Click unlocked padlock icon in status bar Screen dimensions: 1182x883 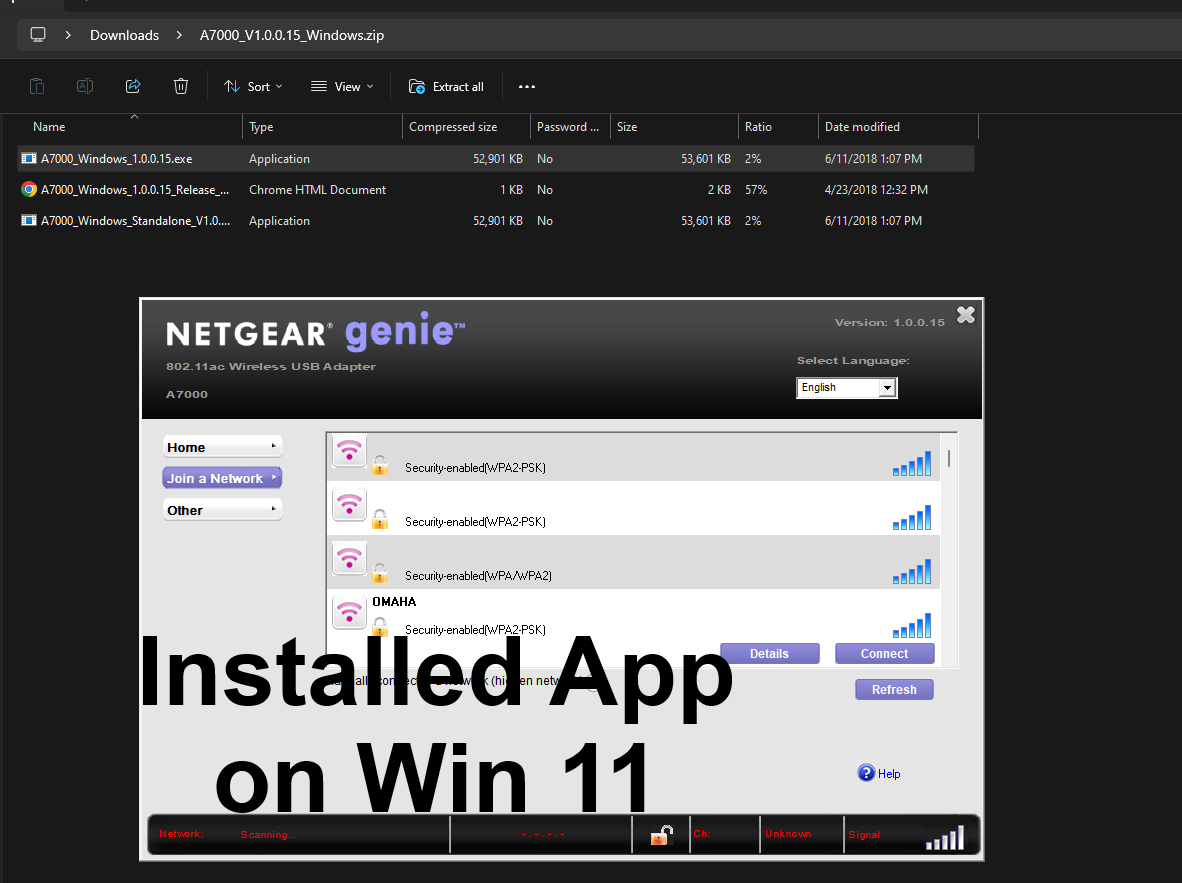(x=661, y=835)
